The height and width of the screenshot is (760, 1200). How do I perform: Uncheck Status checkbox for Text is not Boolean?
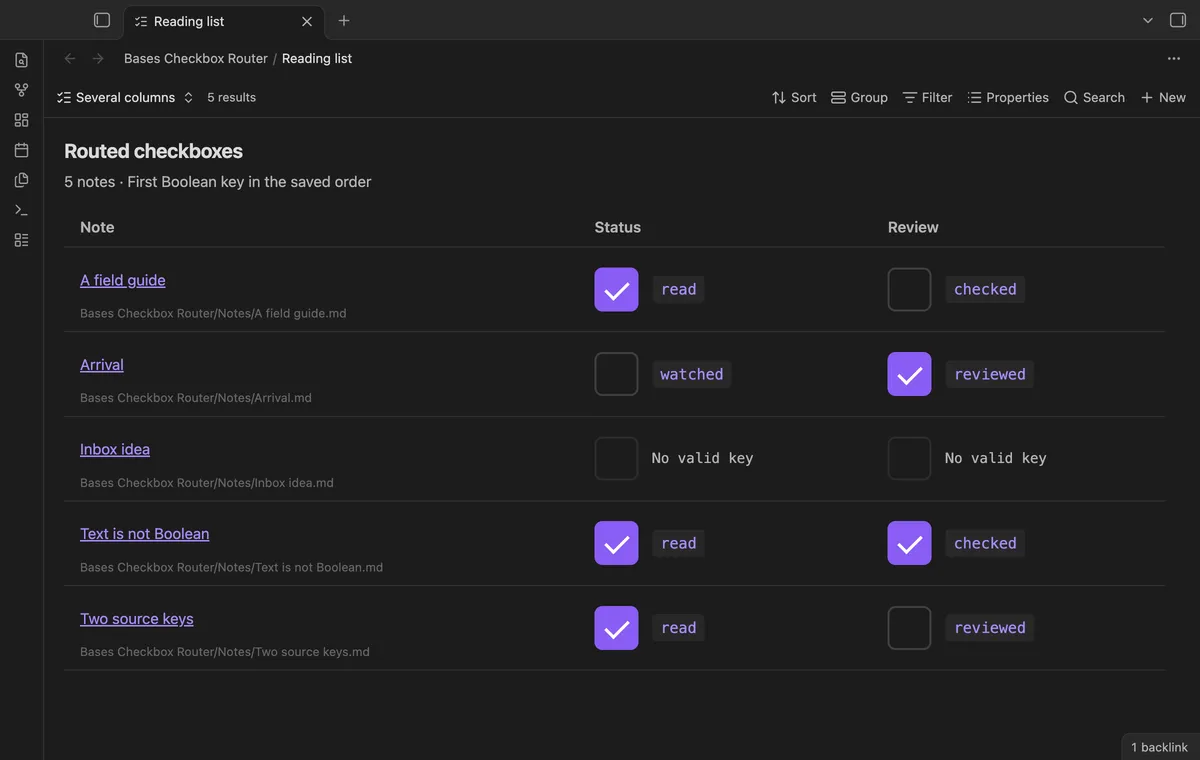pos(616,543)
